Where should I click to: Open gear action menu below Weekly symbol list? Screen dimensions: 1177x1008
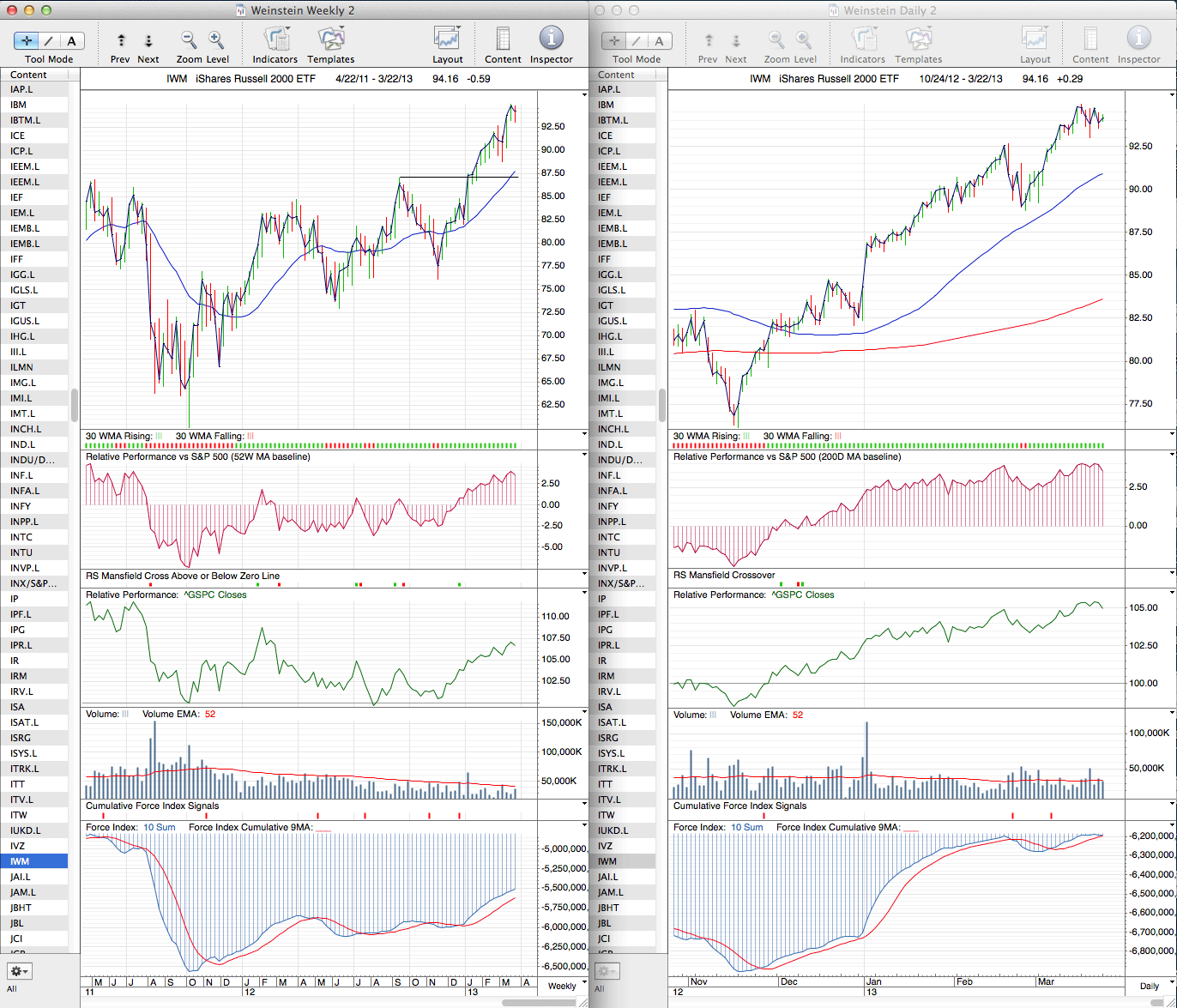coord(19,971)
